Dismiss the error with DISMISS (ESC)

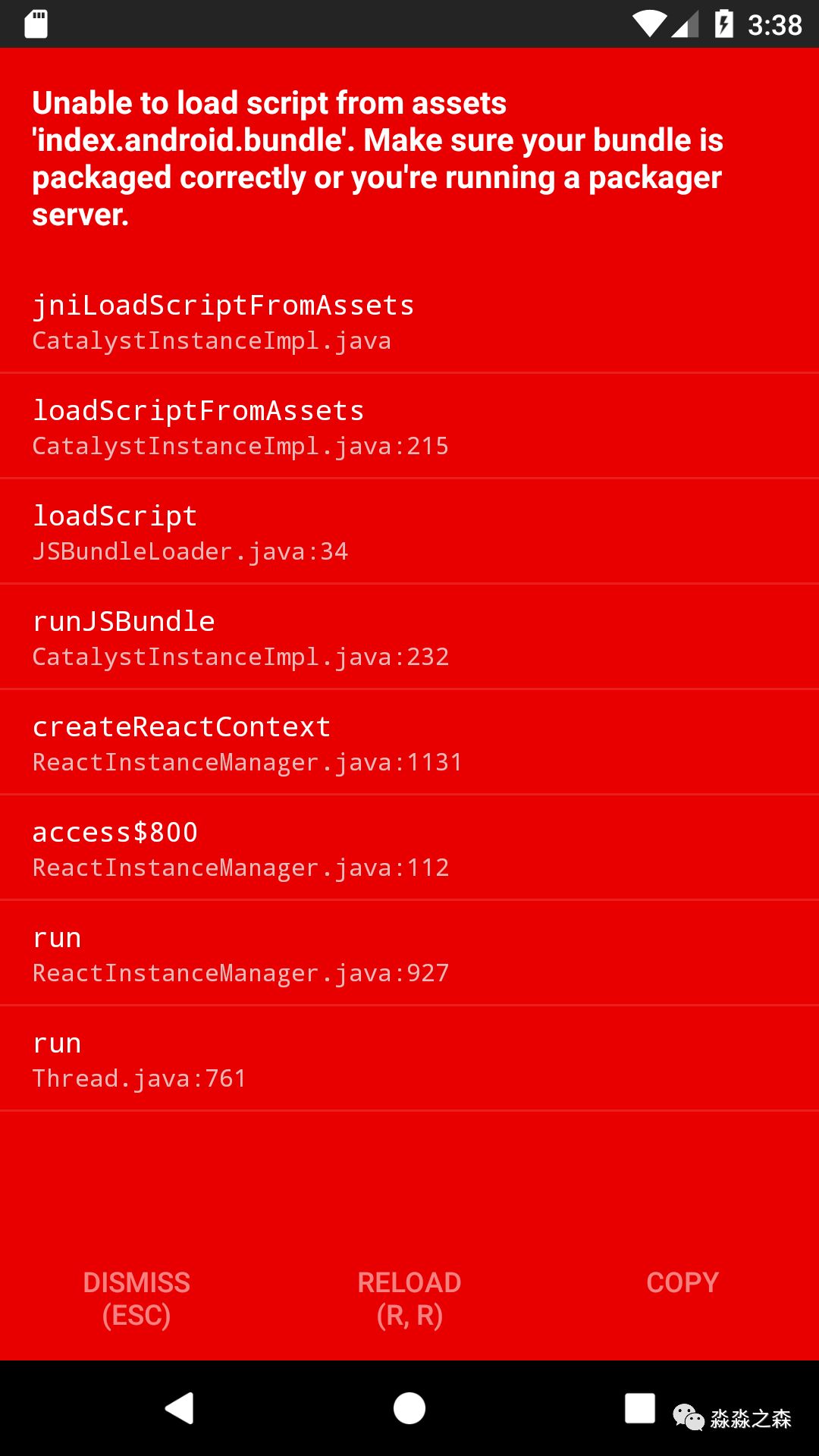coord(136,1299)
